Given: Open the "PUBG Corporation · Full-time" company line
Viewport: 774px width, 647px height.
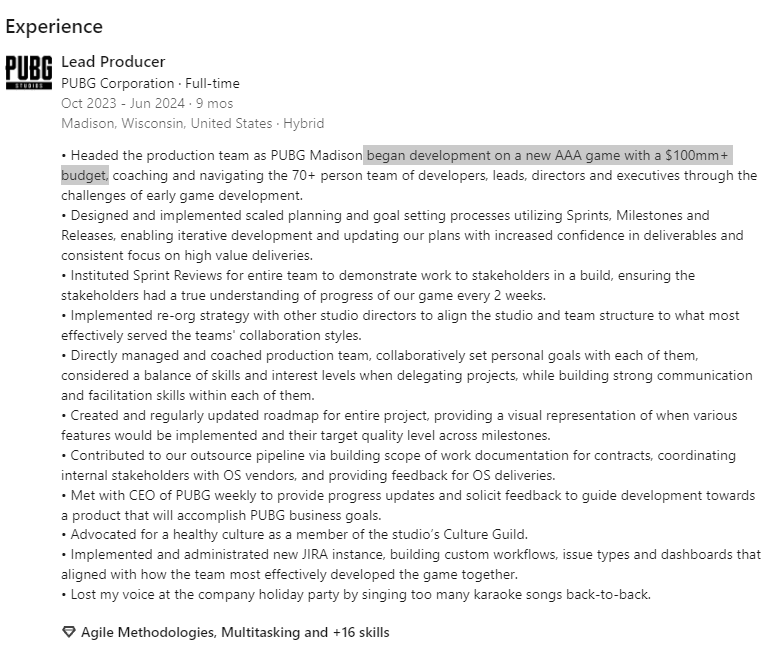Looking at the screenshot, I should coord(150,83).
